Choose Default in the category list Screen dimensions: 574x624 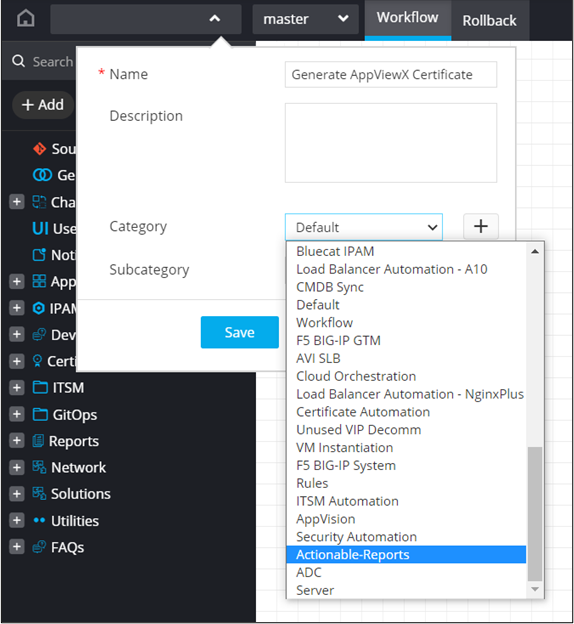coord(406,305)
